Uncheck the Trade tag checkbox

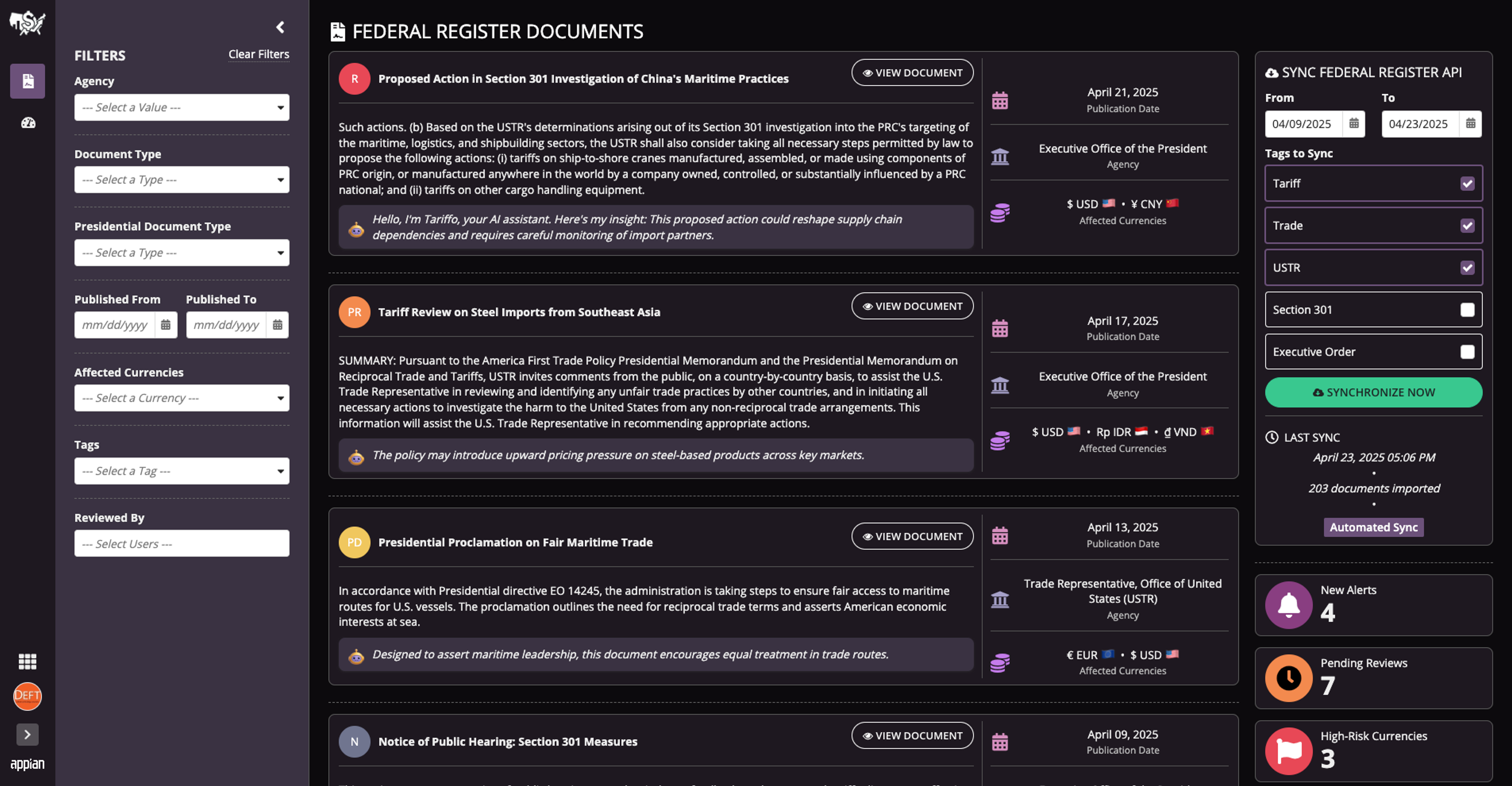tap(1468, 225)
